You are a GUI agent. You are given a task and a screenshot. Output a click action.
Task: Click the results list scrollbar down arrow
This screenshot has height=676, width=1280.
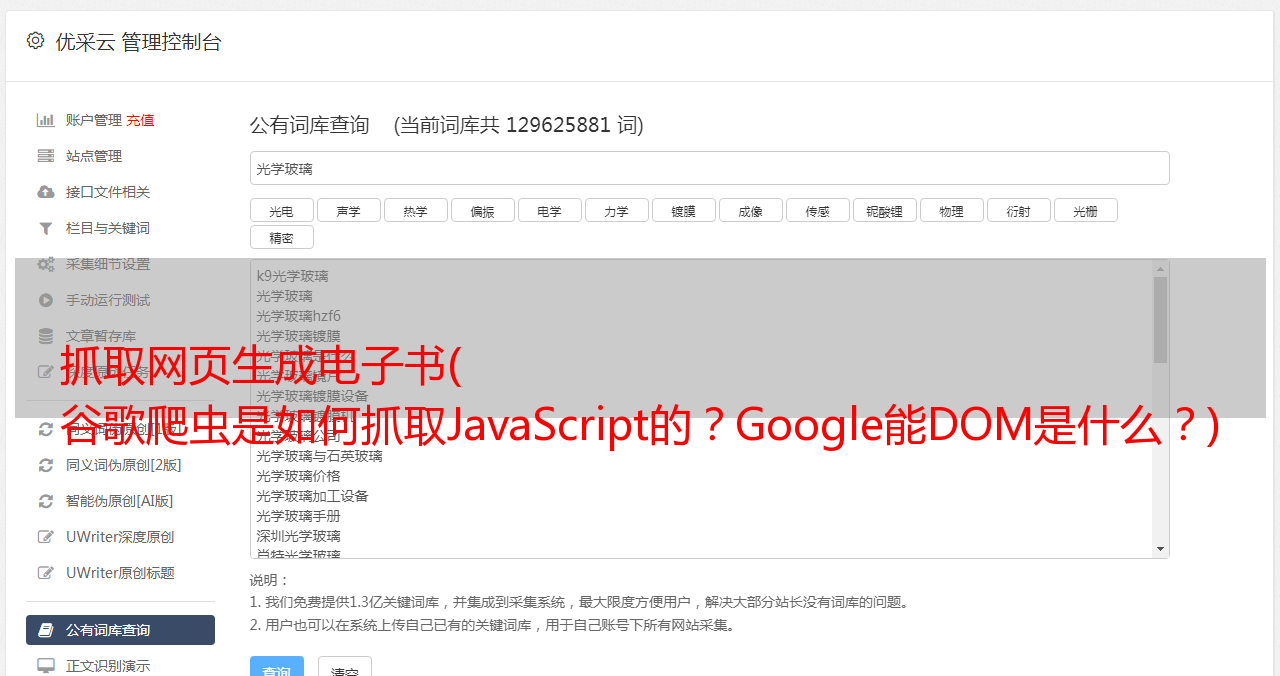(x=1160, y=549)
